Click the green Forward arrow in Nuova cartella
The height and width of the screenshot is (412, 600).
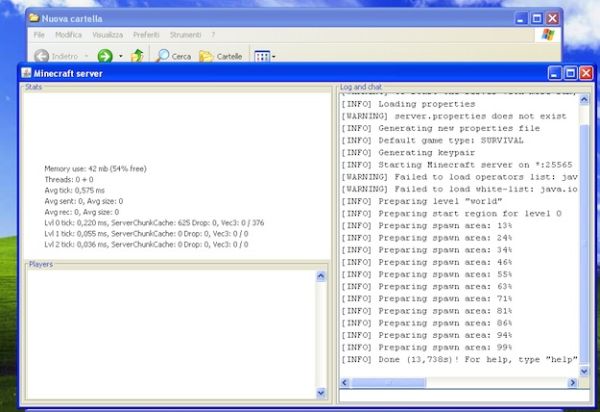tap(105, 56)
